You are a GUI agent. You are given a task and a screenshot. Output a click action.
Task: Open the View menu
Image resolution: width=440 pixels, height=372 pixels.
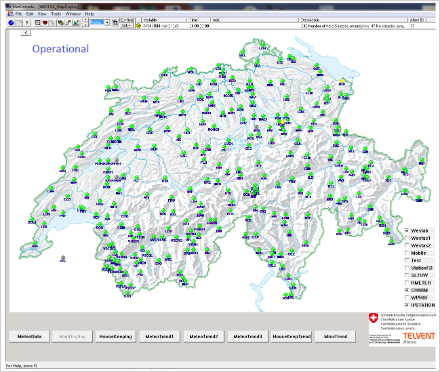point(42,14)
